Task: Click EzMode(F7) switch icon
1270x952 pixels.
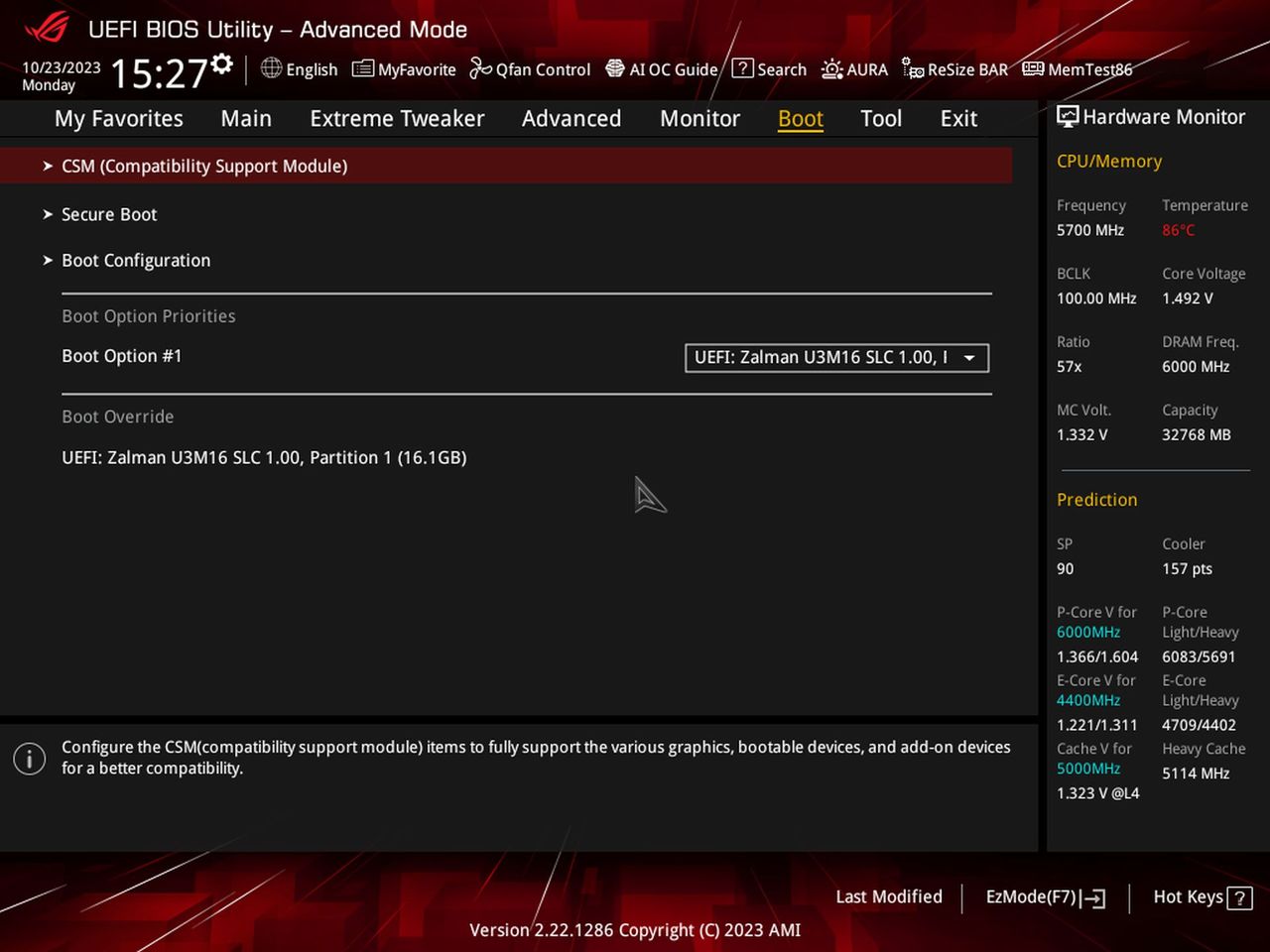Action: (1093, 898)
